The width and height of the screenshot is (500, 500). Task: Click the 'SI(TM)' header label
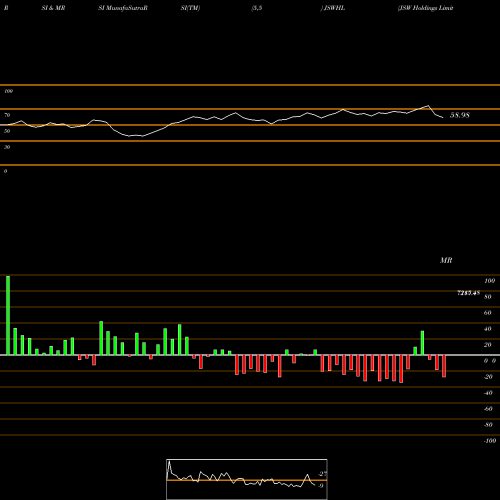tap(190, 8)
